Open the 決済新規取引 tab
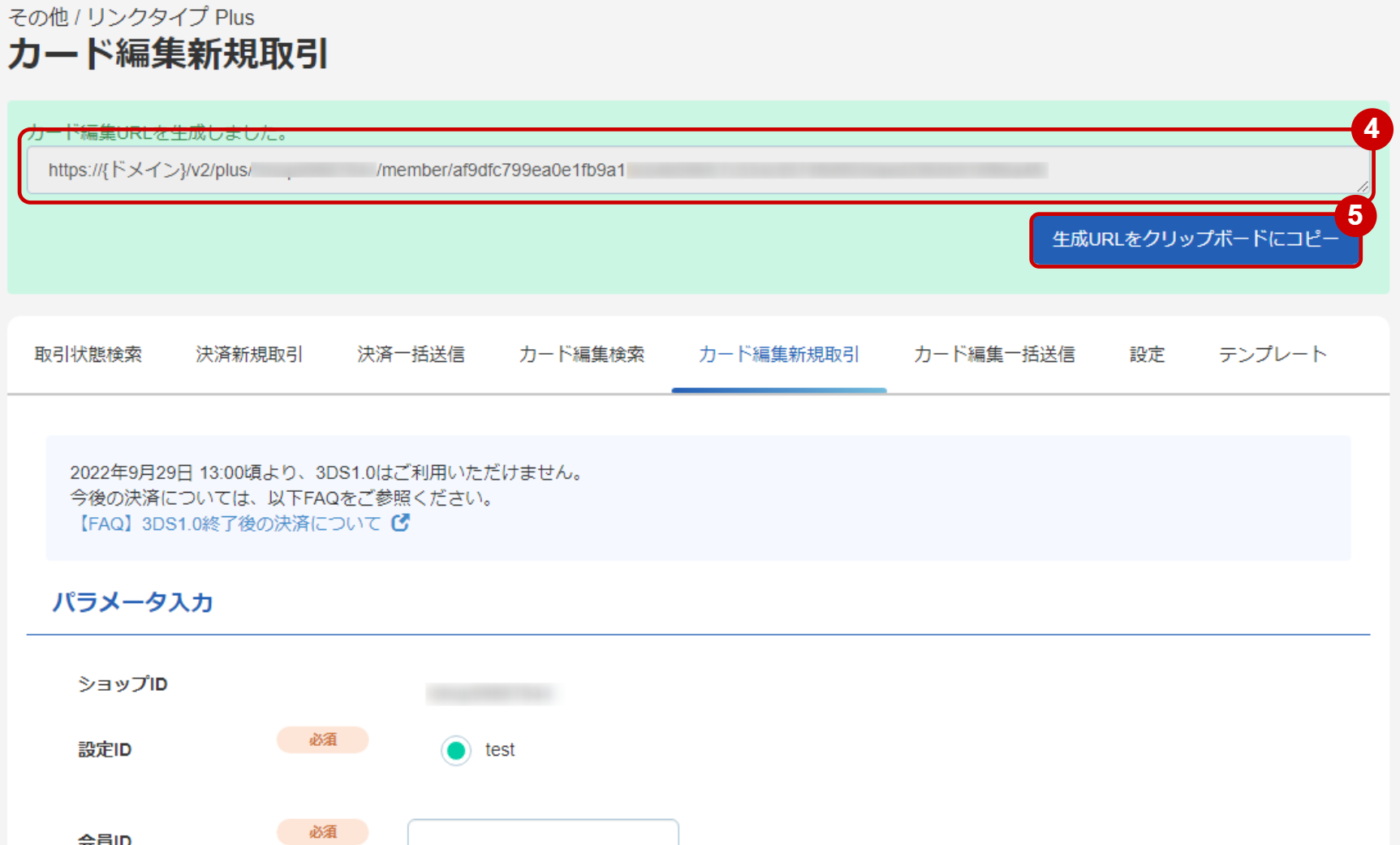 (248, 354)
